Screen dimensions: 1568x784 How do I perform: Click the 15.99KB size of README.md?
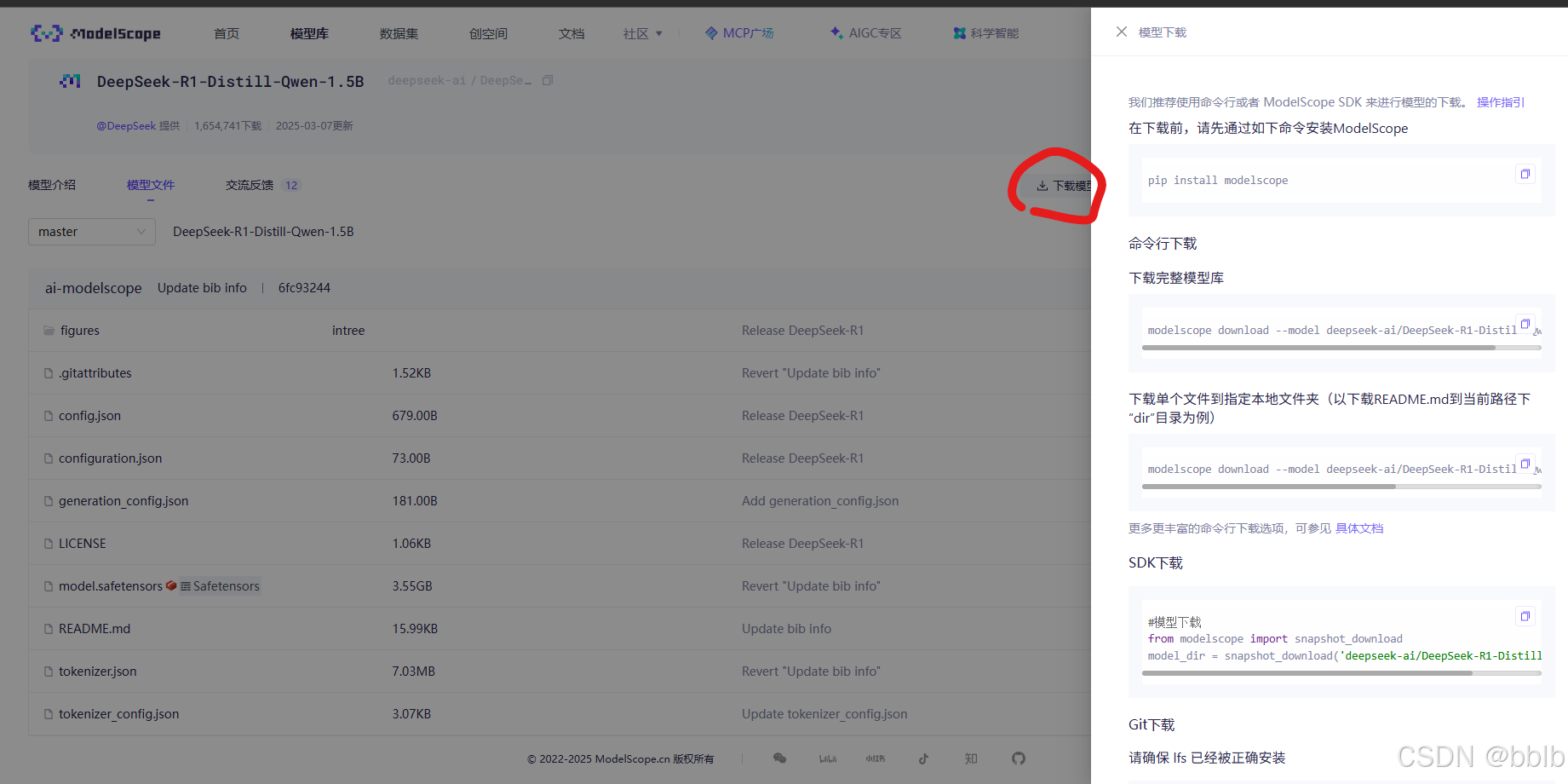[415, 629]
